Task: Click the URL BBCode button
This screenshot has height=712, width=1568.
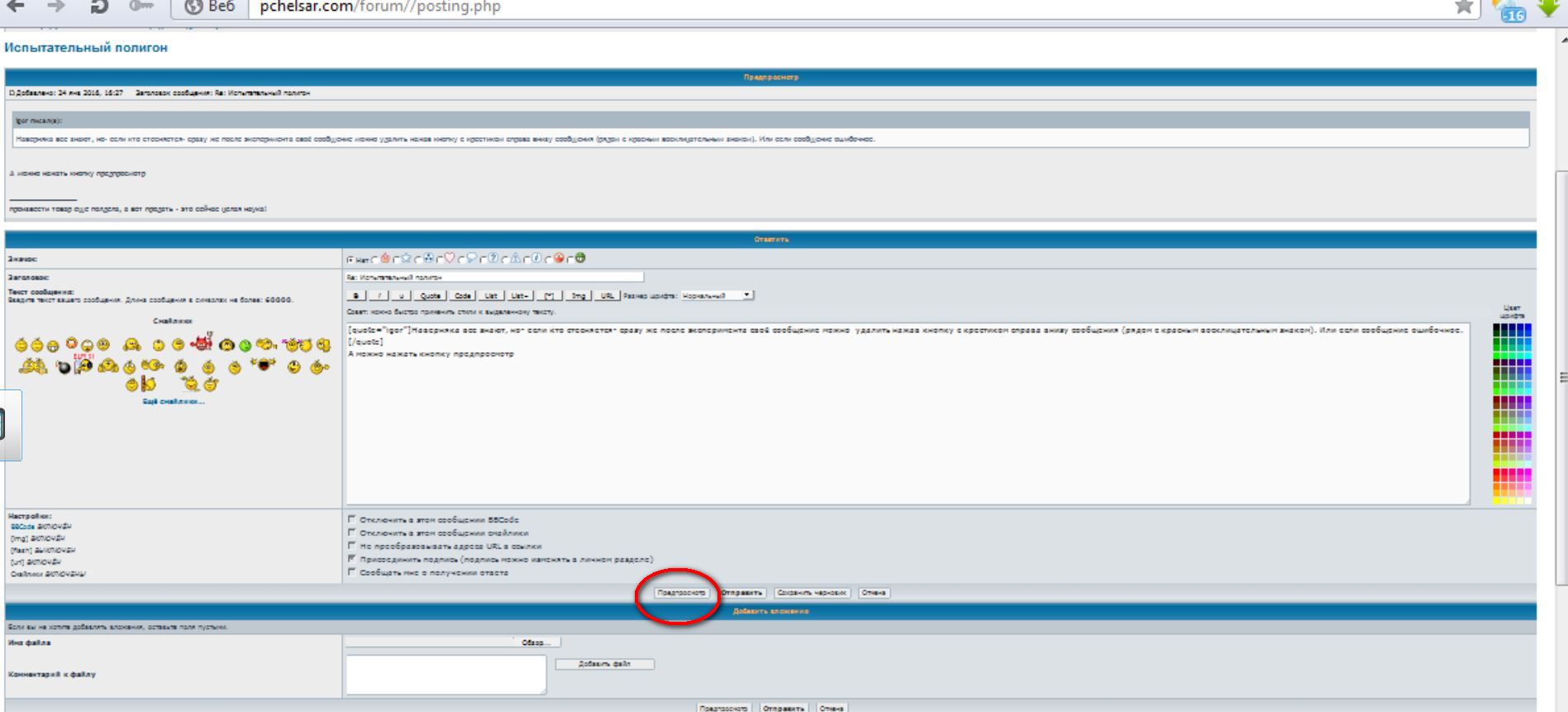Action: [x=607, y=295]
